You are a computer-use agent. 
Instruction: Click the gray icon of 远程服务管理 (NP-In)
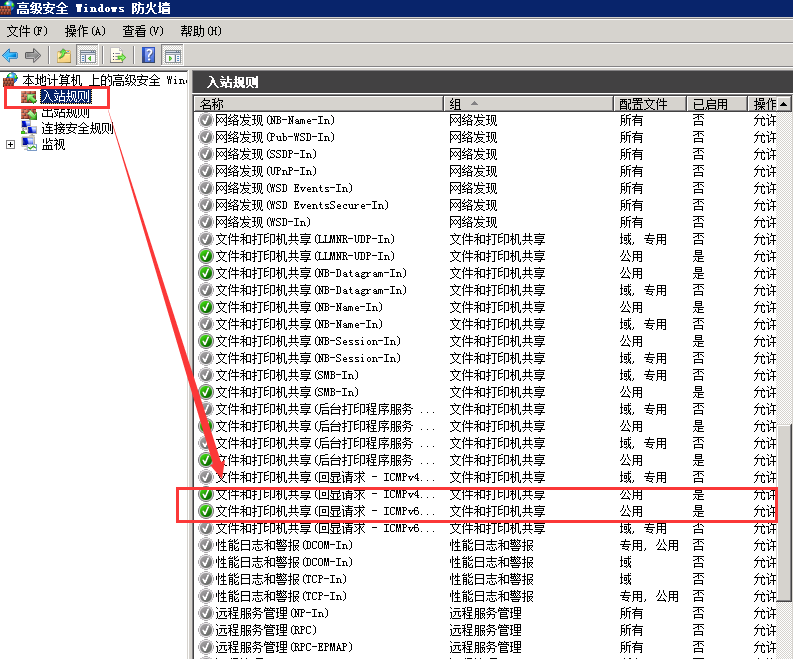coord(206,613)
